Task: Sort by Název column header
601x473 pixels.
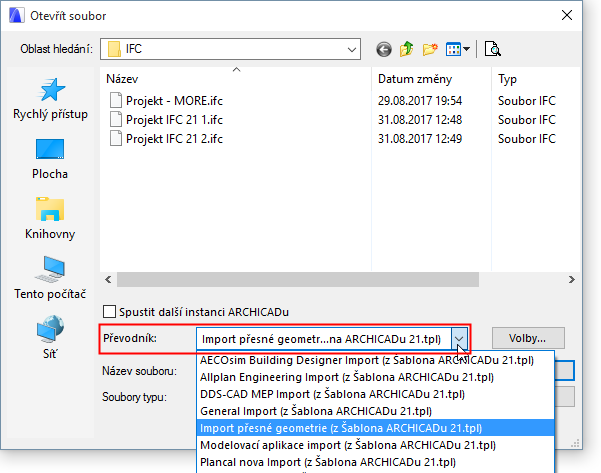Action: [x=122, y=79]
